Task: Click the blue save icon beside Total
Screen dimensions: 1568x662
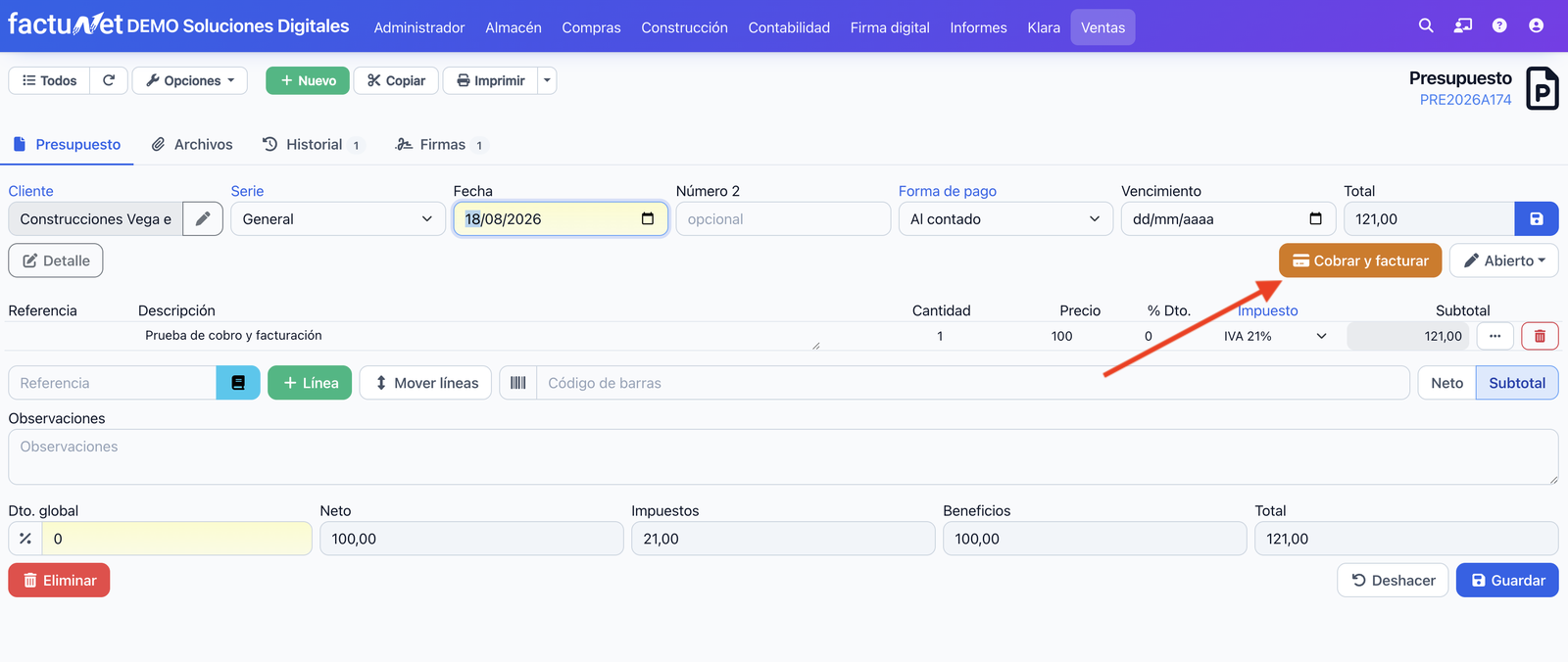Action: [1537, 218]
